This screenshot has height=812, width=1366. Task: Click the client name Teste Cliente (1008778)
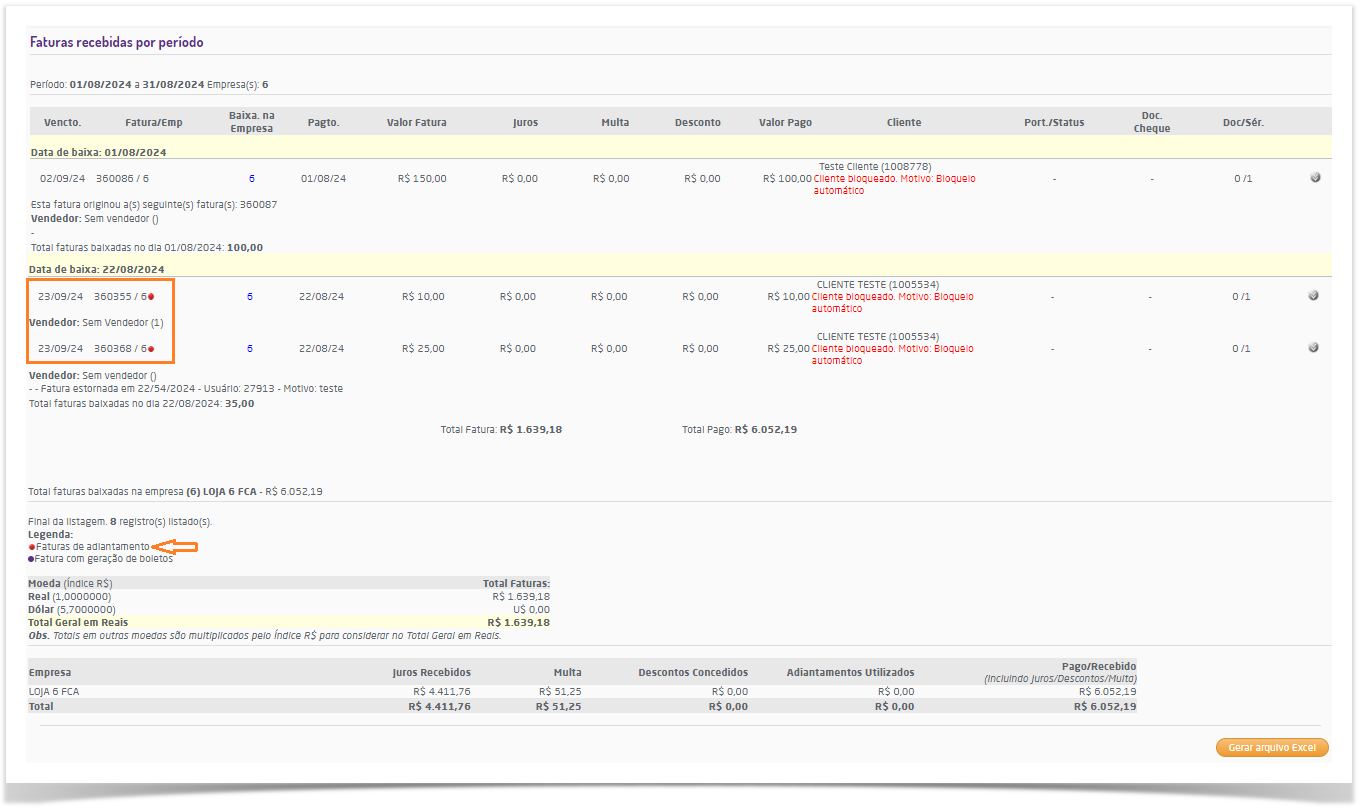(875, 167)
